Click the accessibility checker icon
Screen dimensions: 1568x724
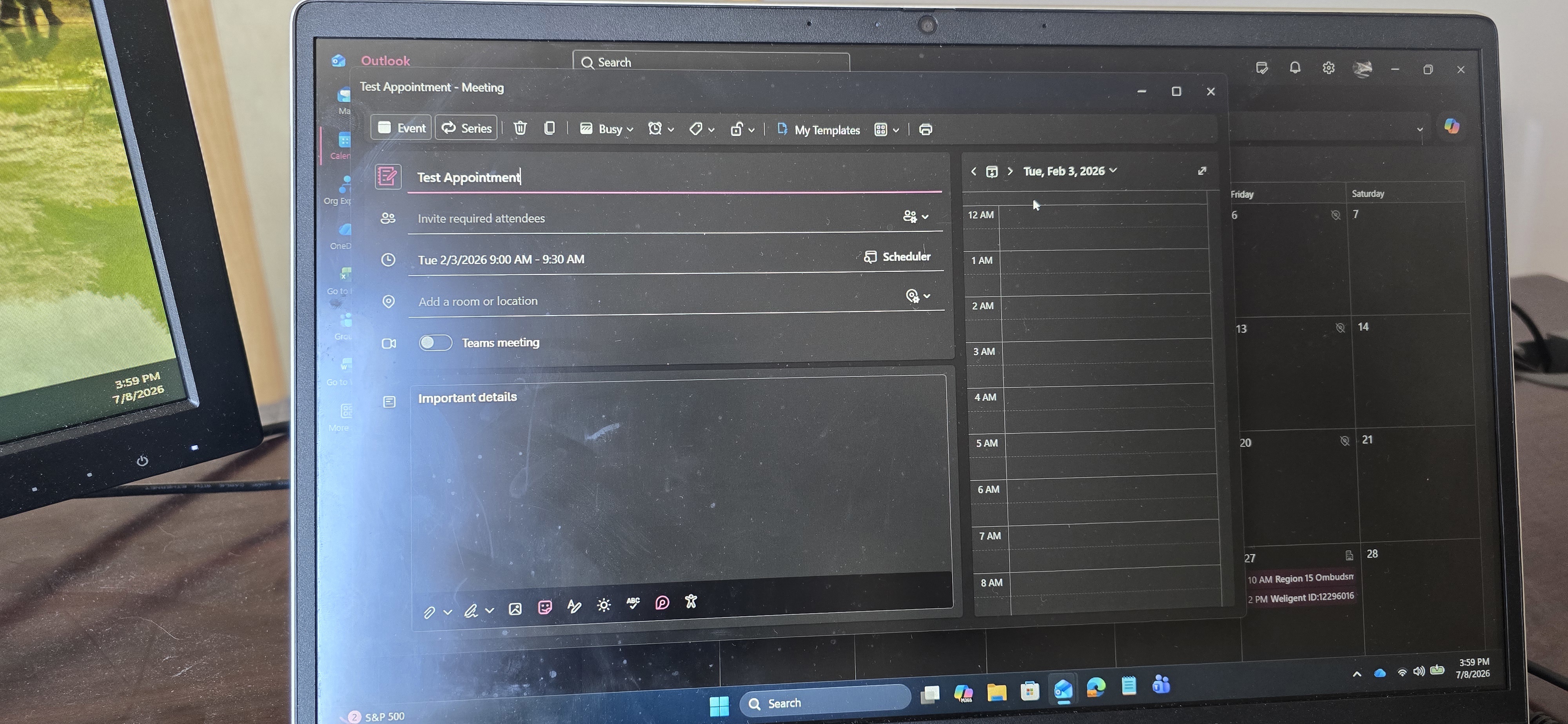coord(691,601)
